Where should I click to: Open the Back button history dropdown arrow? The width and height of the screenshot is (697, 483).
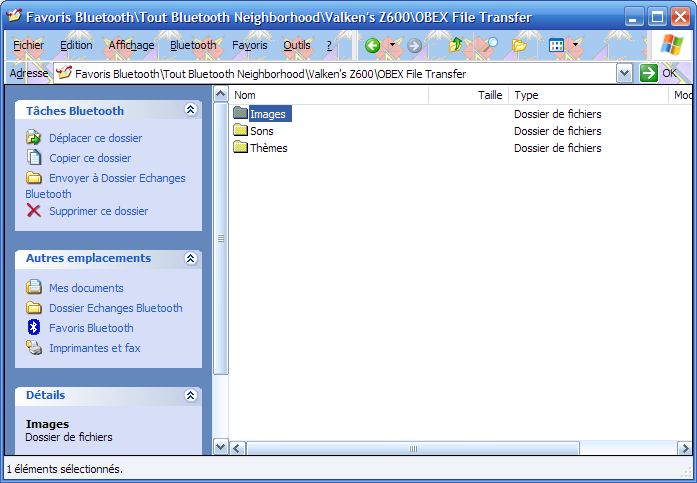click(x=393, y=44)
